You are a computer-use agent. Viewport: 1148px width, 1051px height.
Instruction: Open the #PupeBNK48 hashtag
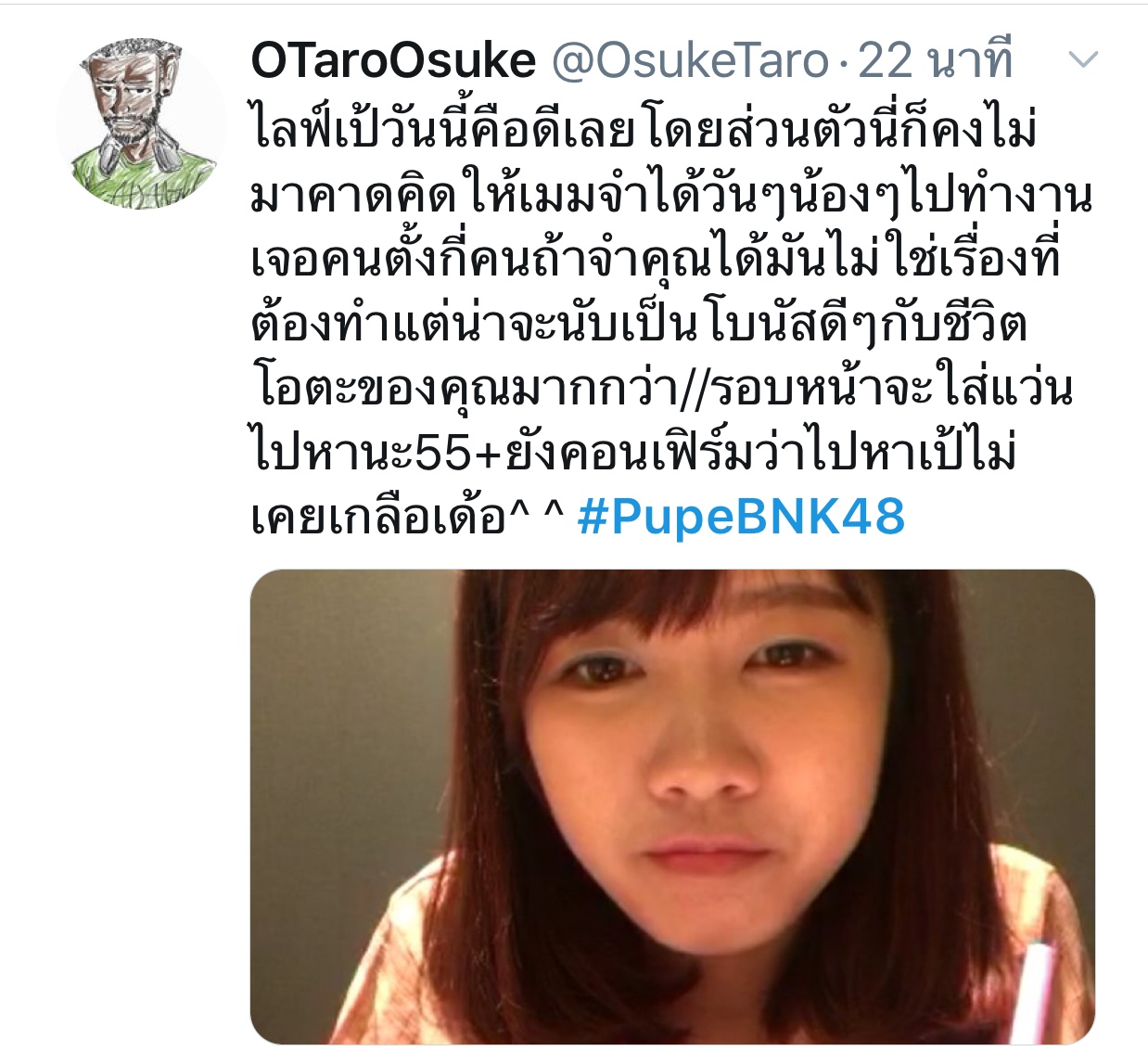tap(740, 517)
